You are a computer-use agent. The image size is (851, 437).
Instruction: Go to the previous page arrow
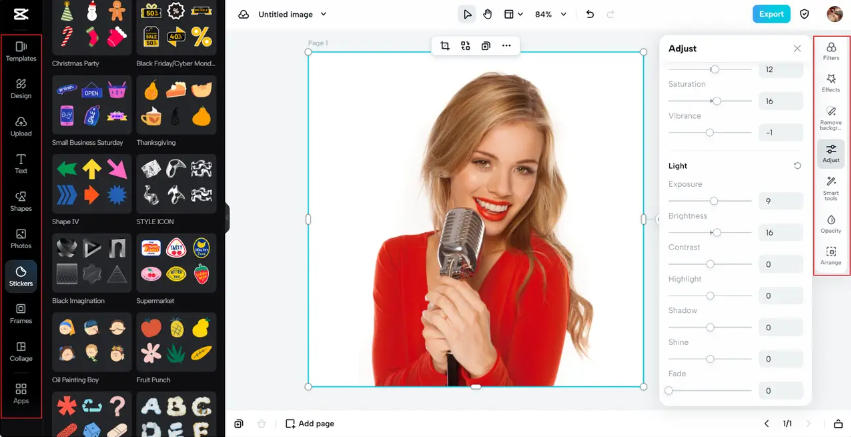point(767,423)
